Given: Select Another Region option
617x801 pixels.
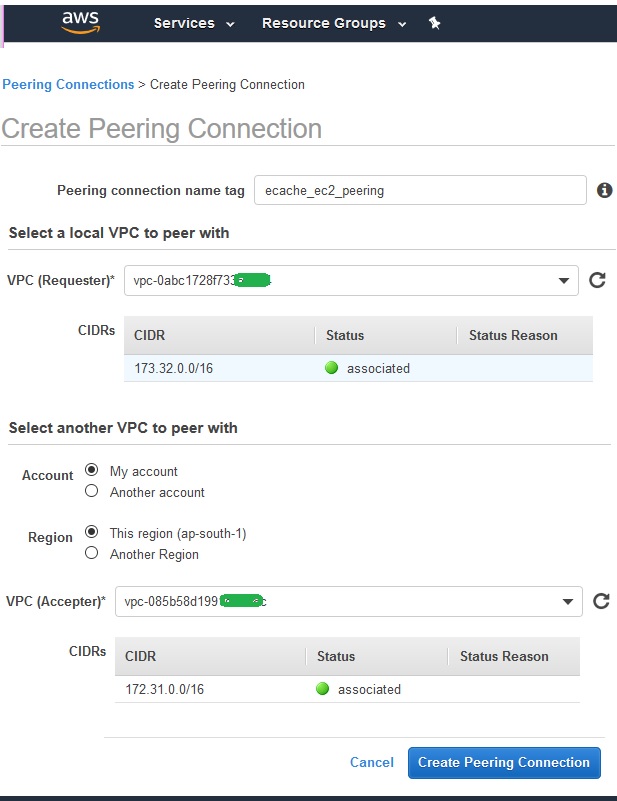Looking at the screenshot, I should [91, 553].
